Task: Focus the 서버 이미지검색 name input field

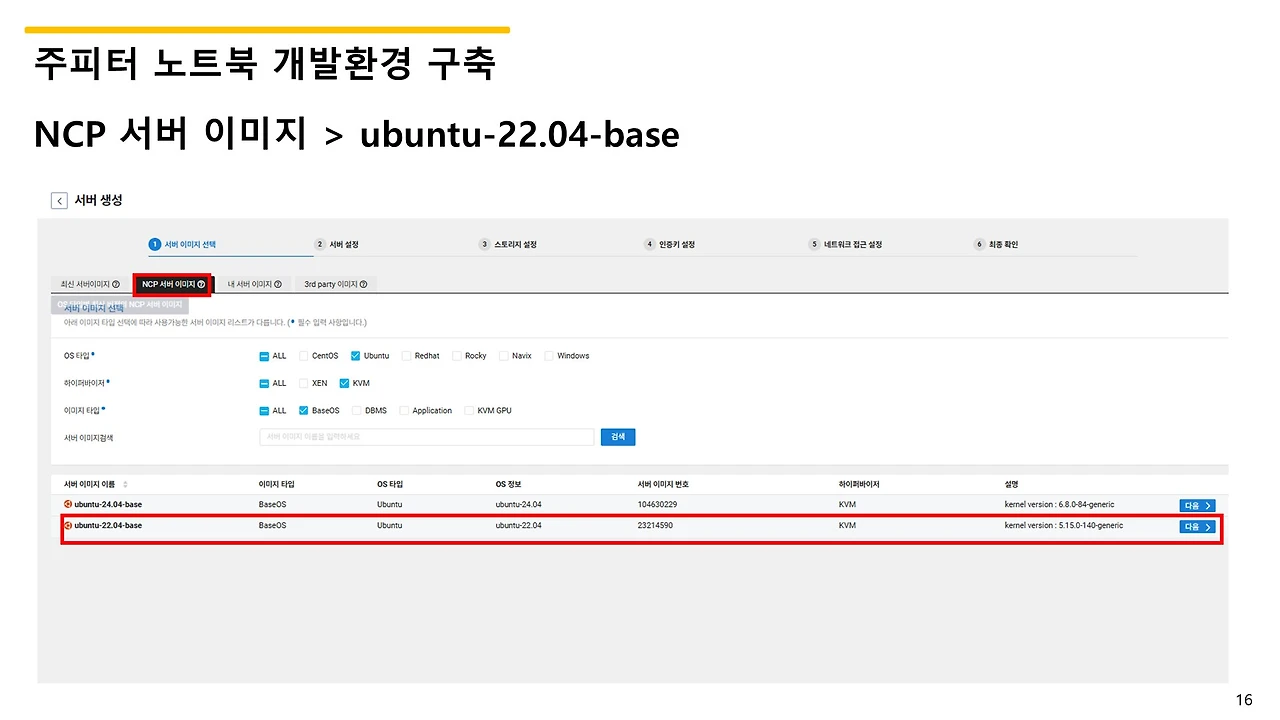Action: [x=427, y=437]
